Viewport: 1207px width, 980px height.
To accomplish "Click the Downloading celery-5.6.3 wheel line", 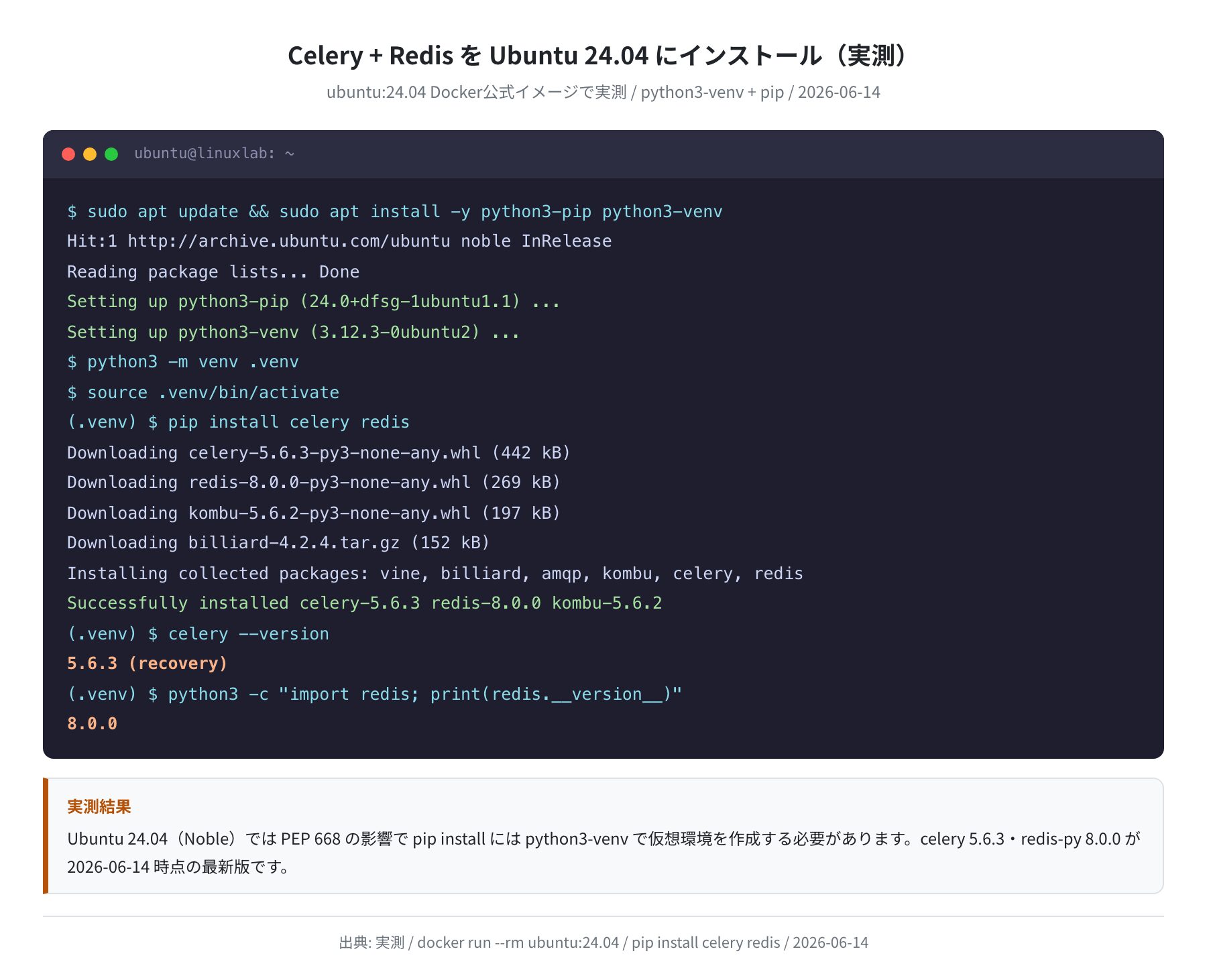I will [x=319, y=453].
